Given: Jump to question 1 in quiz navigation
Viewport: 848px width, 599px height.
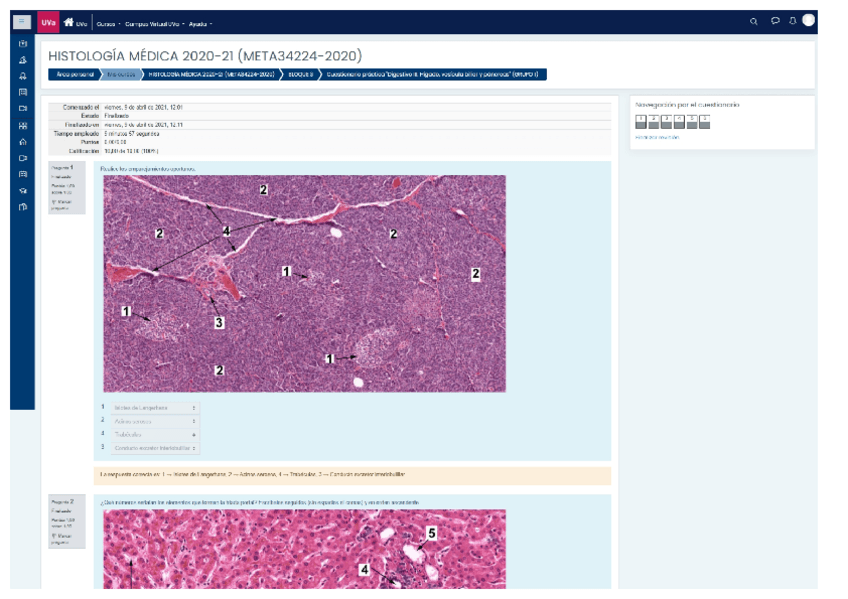Looking at the screenshot, I should click(x=641, y=122).
